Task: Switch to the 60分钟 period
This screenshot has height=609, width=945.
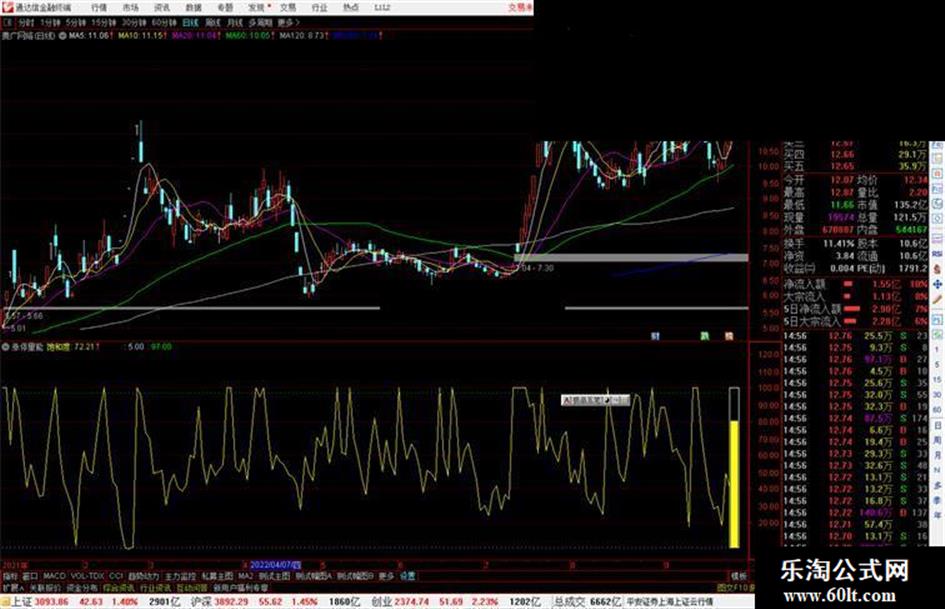Action: (x=163, y=23)
